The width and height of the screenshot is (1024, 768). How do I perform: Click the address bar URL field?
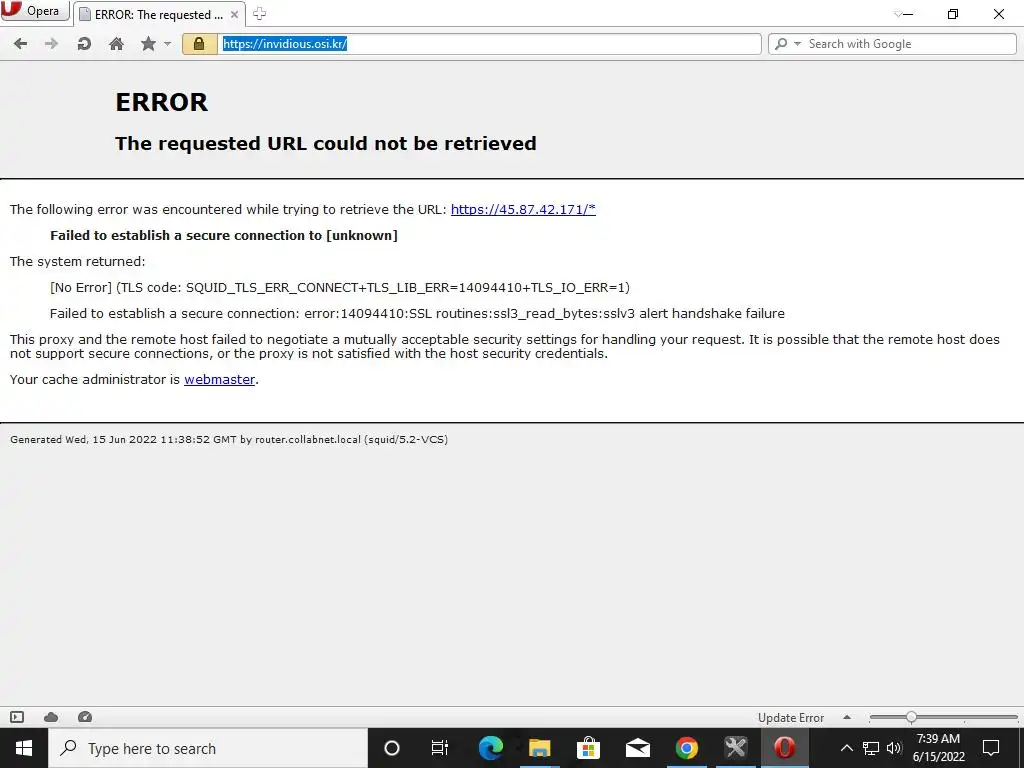point(489,44)
